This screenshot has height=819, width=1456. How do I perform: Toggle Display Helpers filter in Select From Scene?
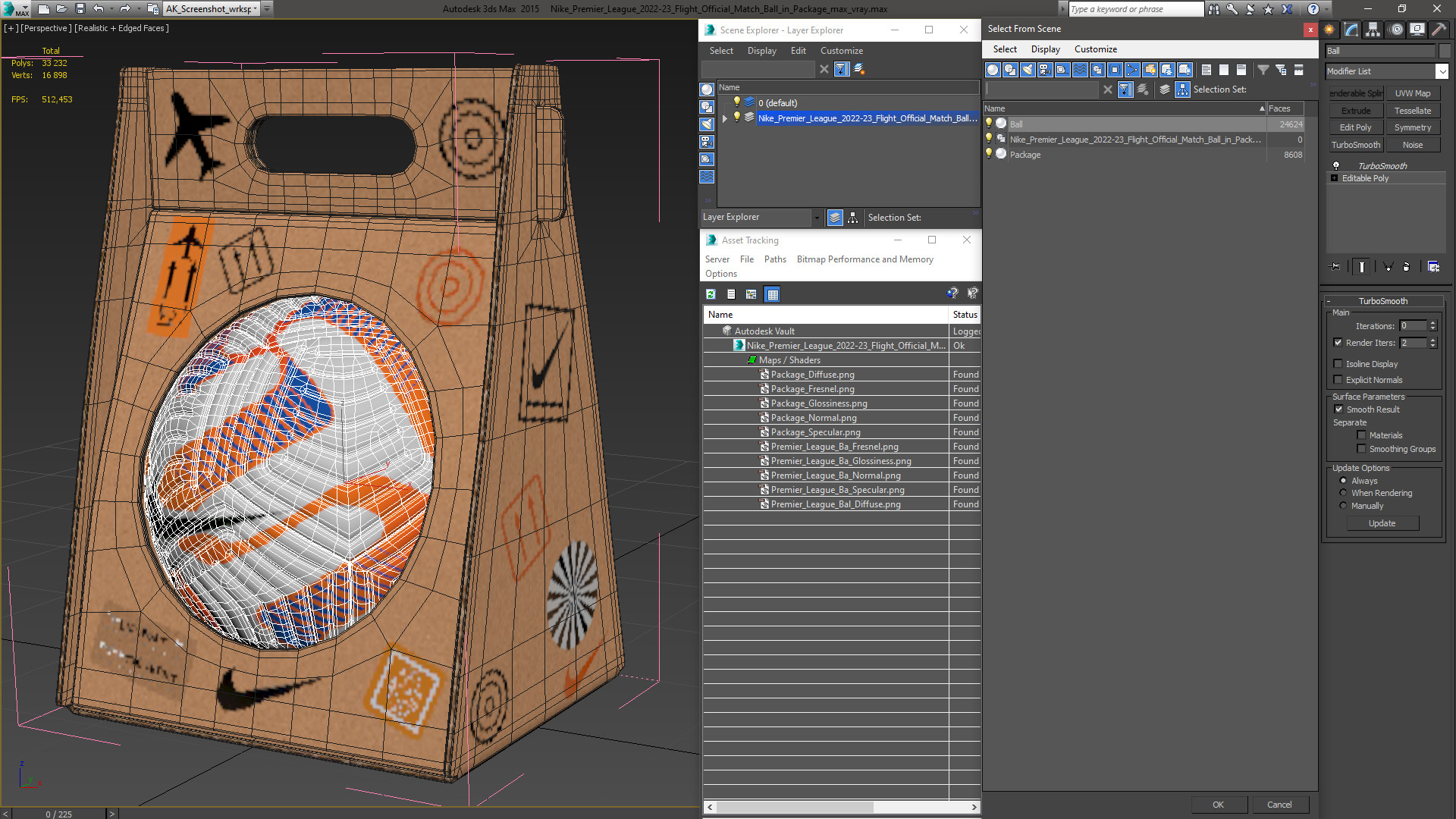1062,70
